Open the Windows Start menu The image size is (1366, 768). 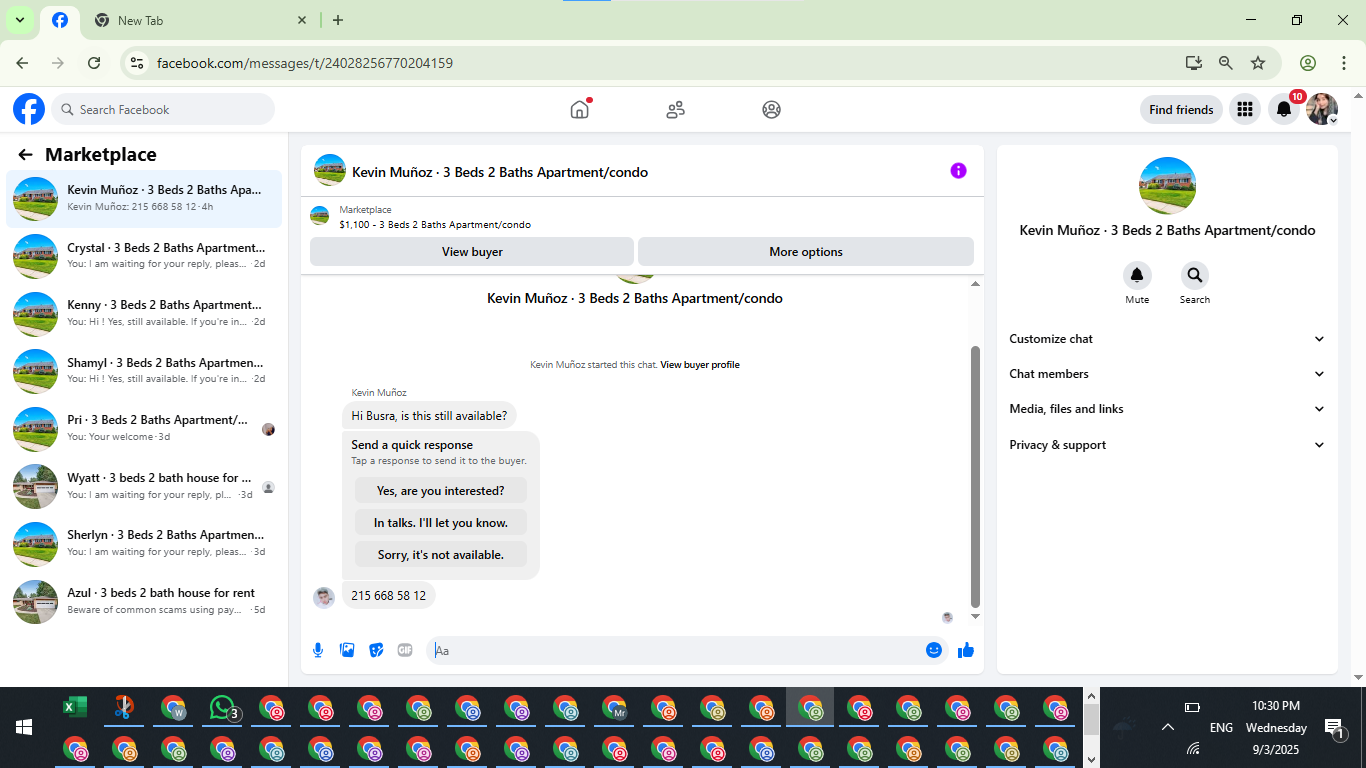pos(24,727)
